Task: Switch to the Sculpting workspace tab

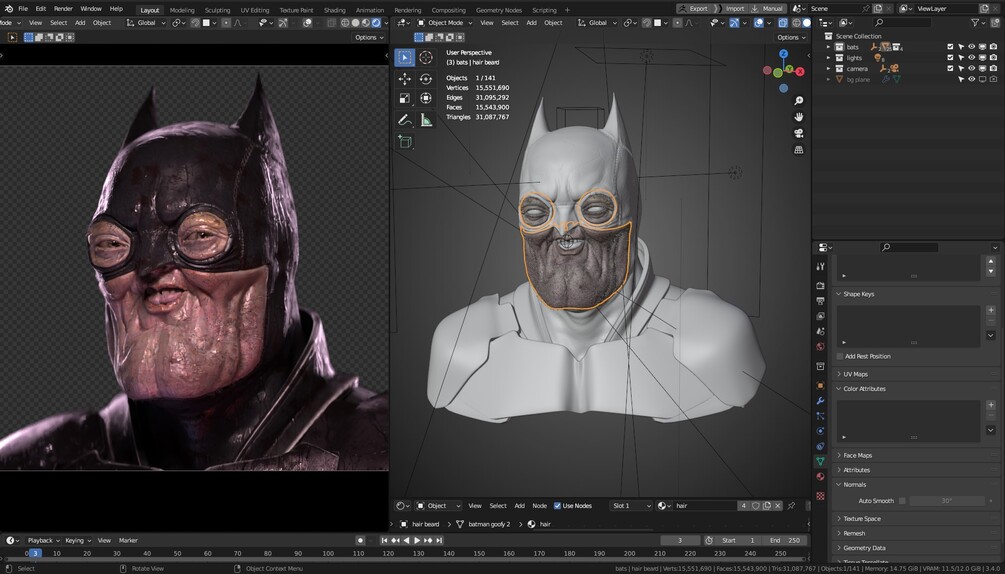Action: (217, 10)
